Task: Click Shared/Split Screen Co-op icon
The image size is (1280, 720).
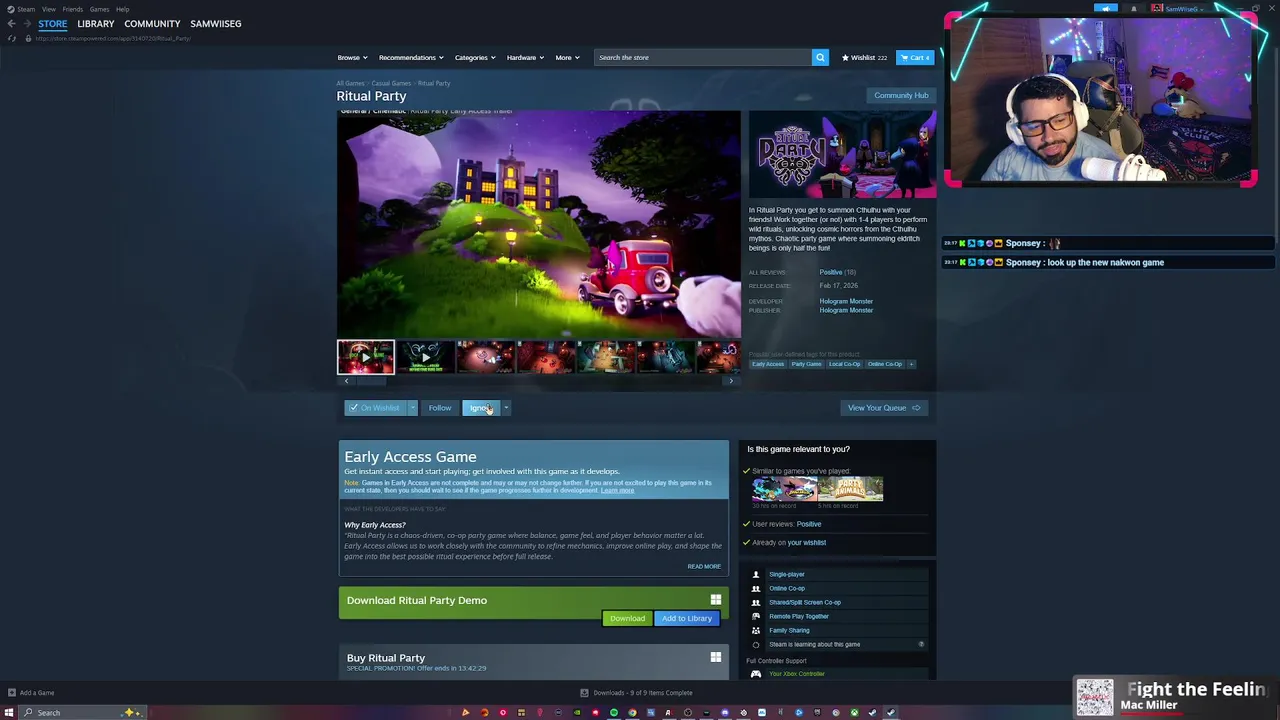Action: pos(756,602)
